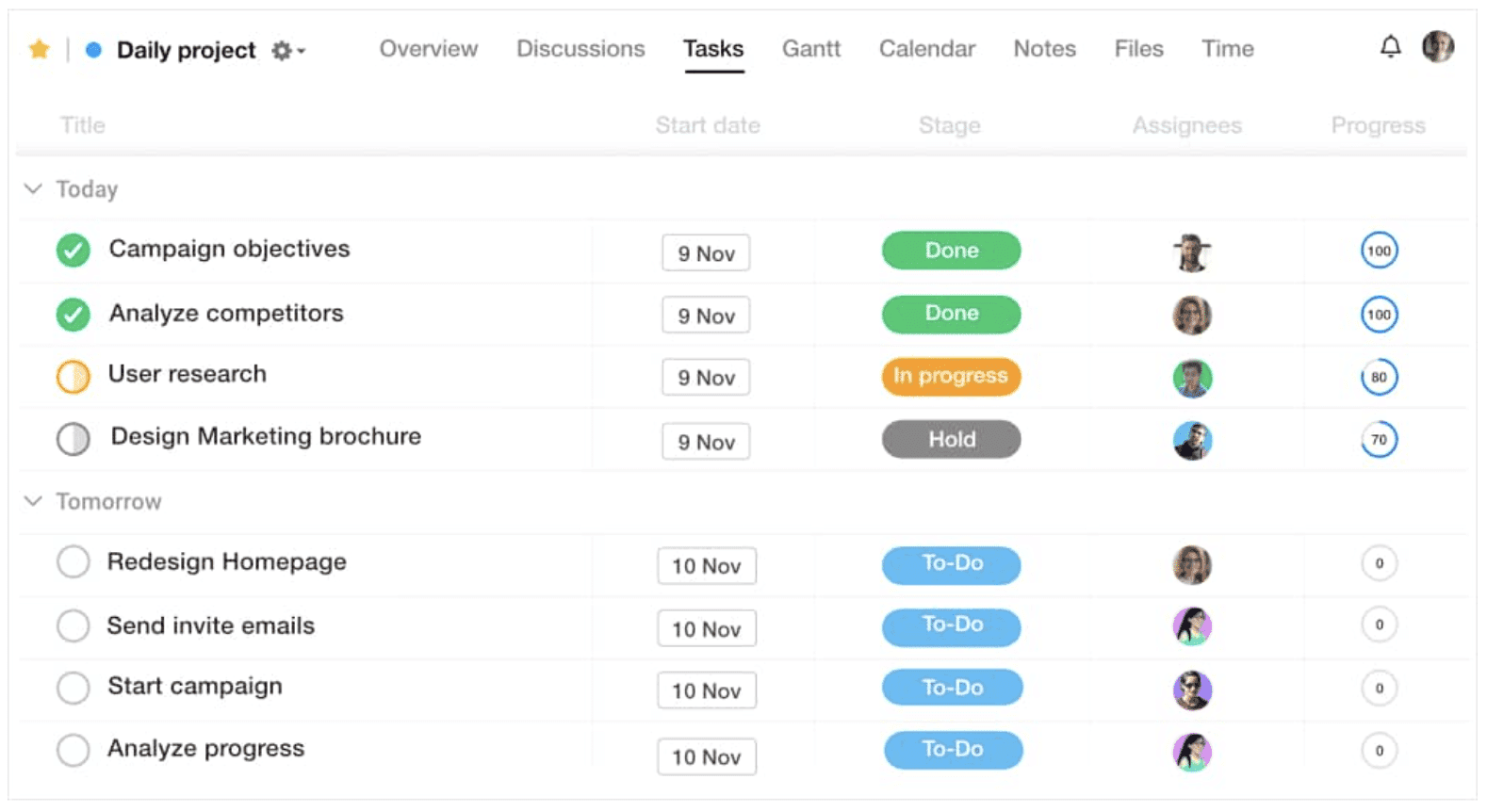Screen dimensions: 1487x812
Task: Uncheck the Analyze competitors completed checkmark
Action: tap(73, 315)
